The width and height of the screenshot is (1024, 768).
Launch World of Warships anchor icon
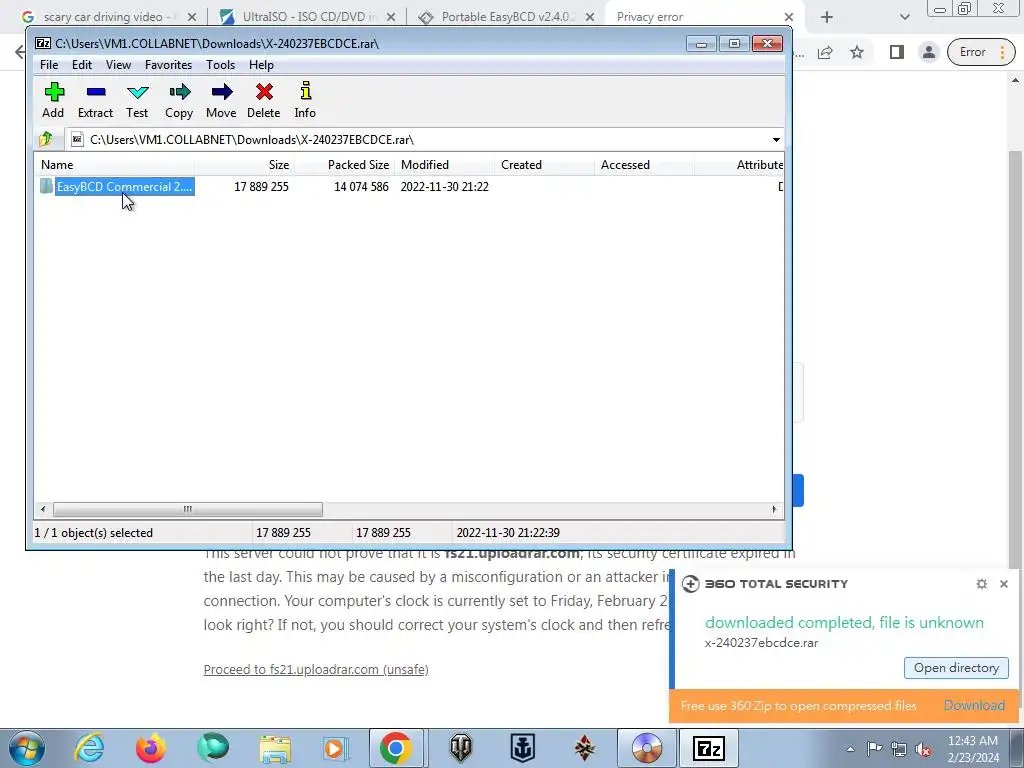[x=522, y=748]
